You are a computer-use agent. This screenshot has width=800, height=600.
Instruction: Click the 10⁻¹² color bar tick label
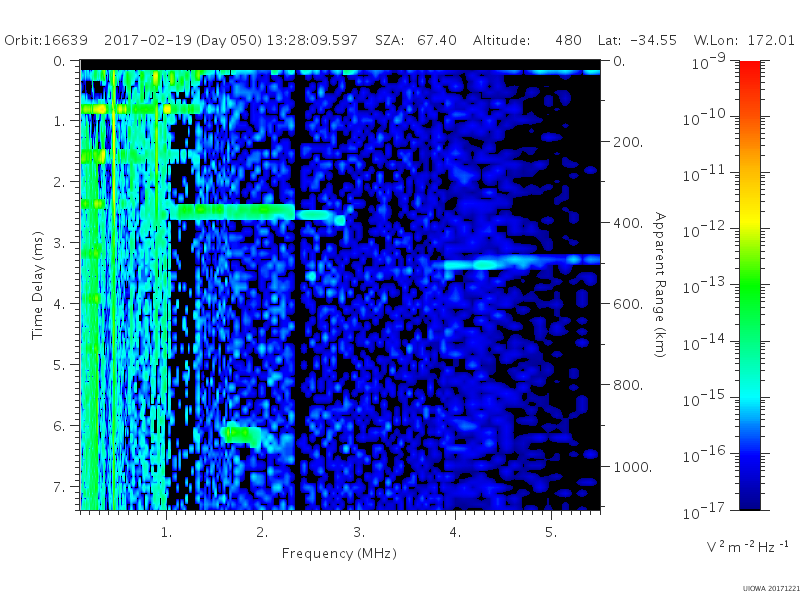point(704,230)
